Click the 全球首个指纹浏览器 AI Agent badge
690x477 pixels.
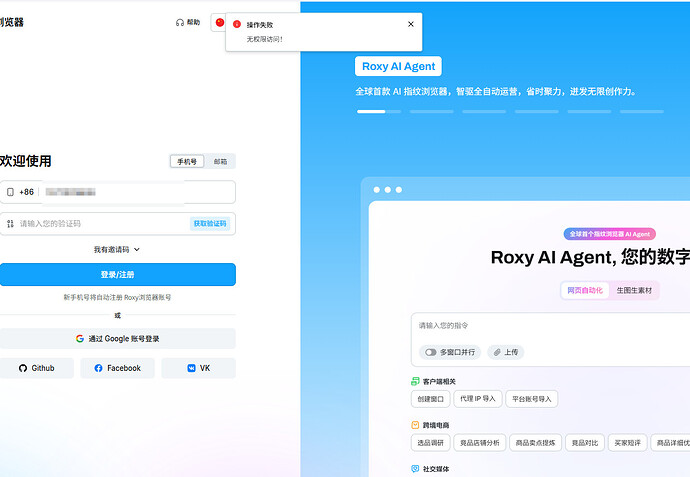609,234
